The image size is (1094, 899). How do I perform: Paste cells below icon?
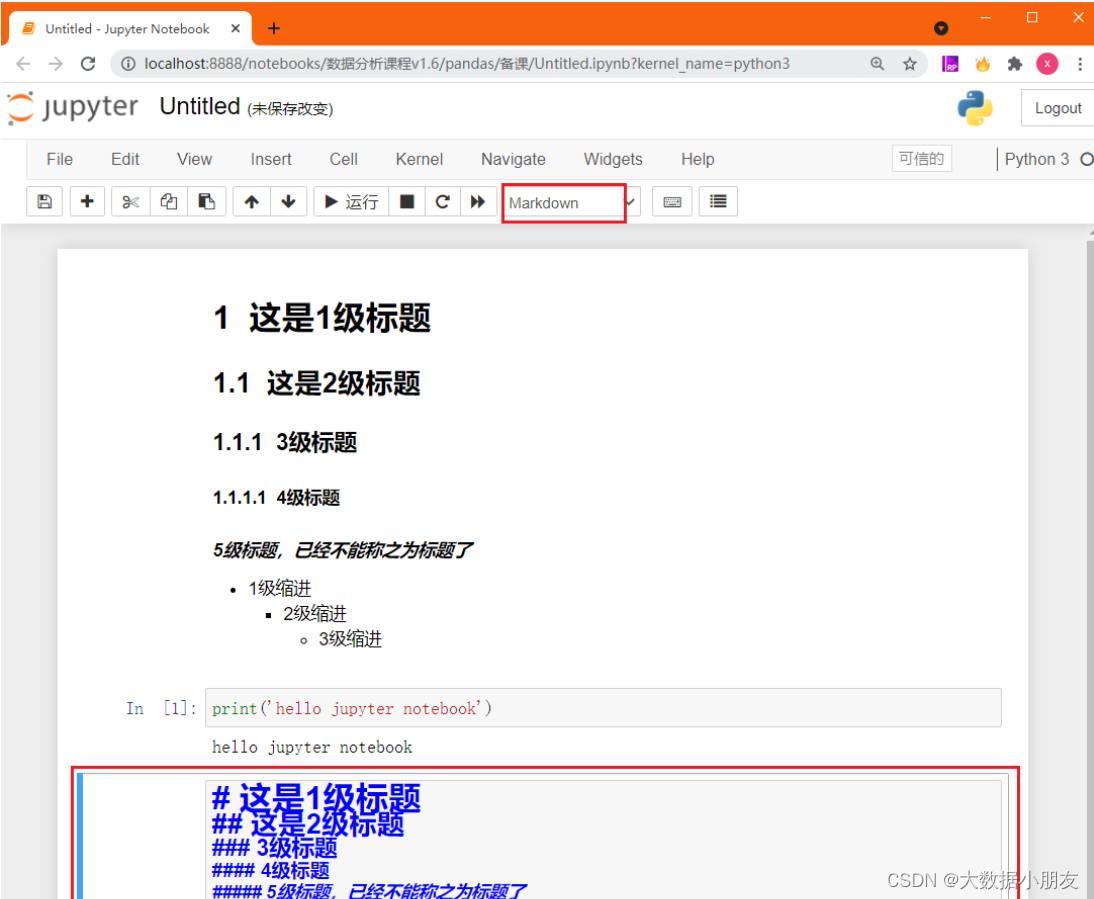[207, 202]
